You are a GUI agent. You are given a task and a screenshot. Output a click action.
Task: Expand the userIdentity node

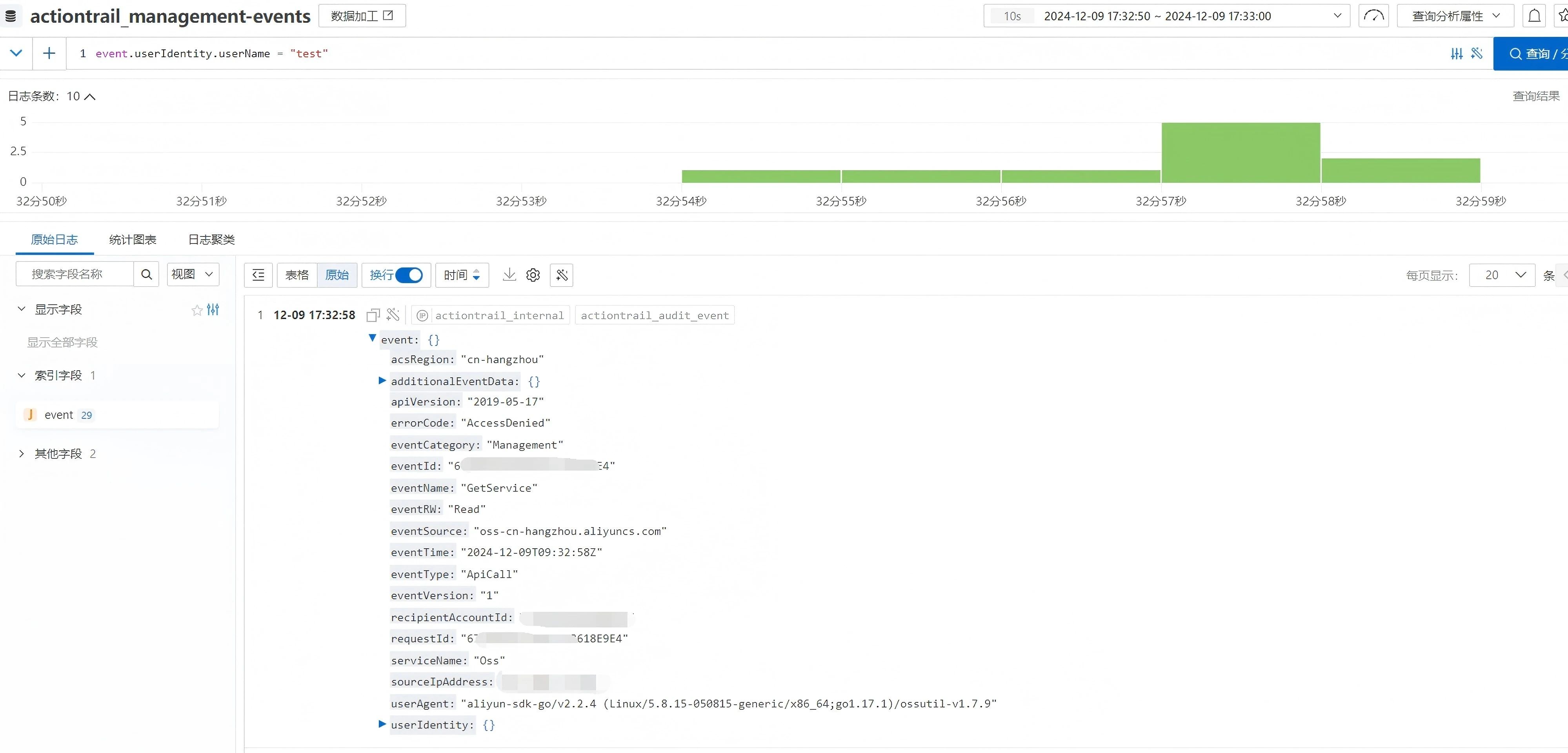tap(382, 724)
